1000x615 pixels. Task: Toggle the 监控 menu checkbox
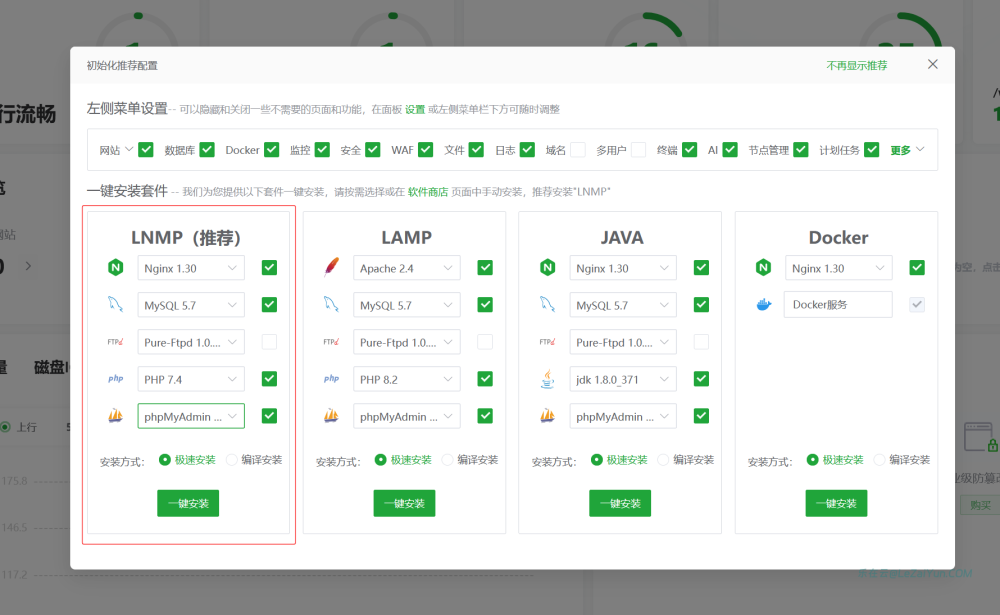pos(322,150)
